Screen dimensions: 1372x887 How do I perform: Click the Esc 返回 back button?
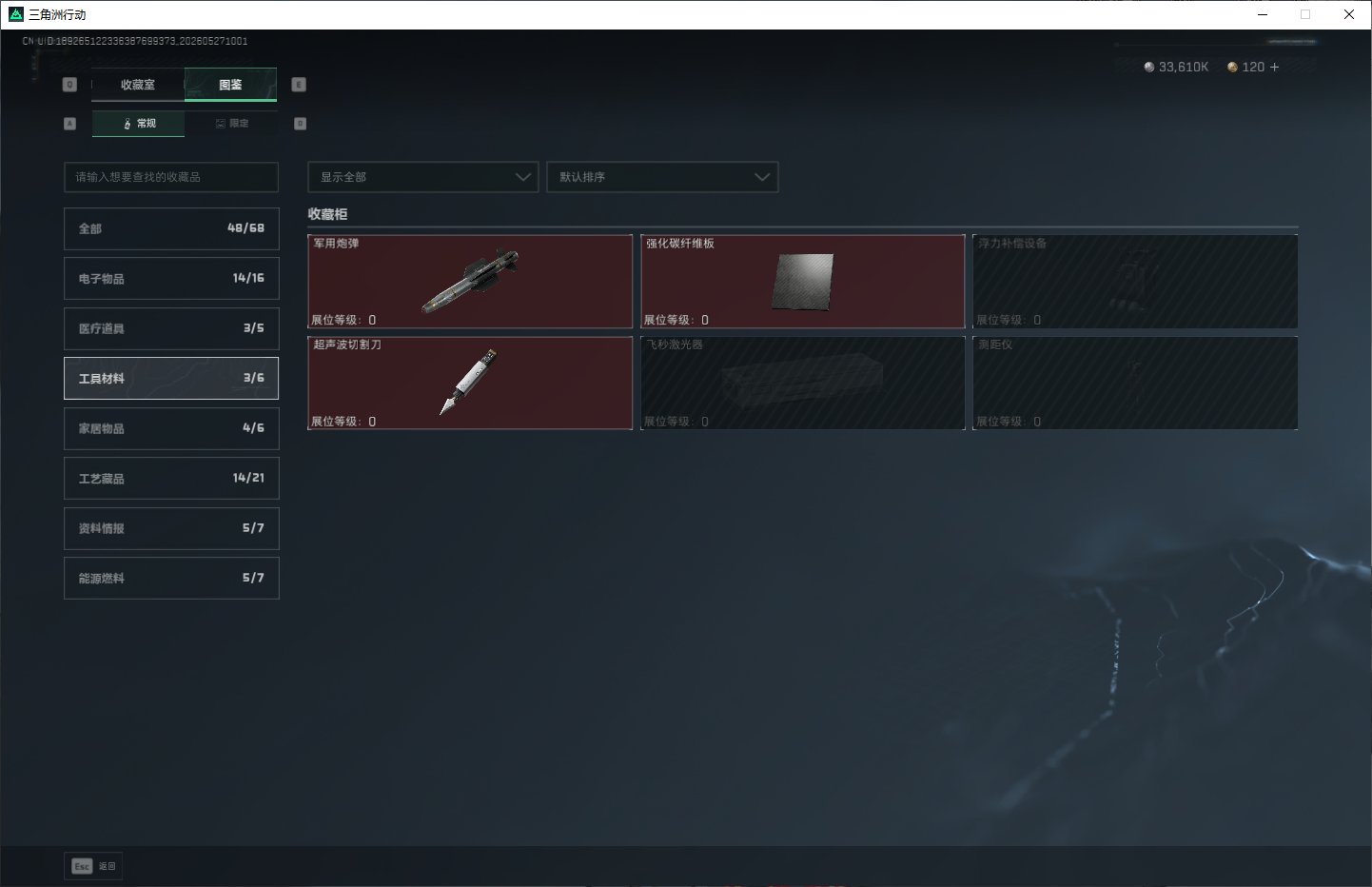[x=93, y=866]
